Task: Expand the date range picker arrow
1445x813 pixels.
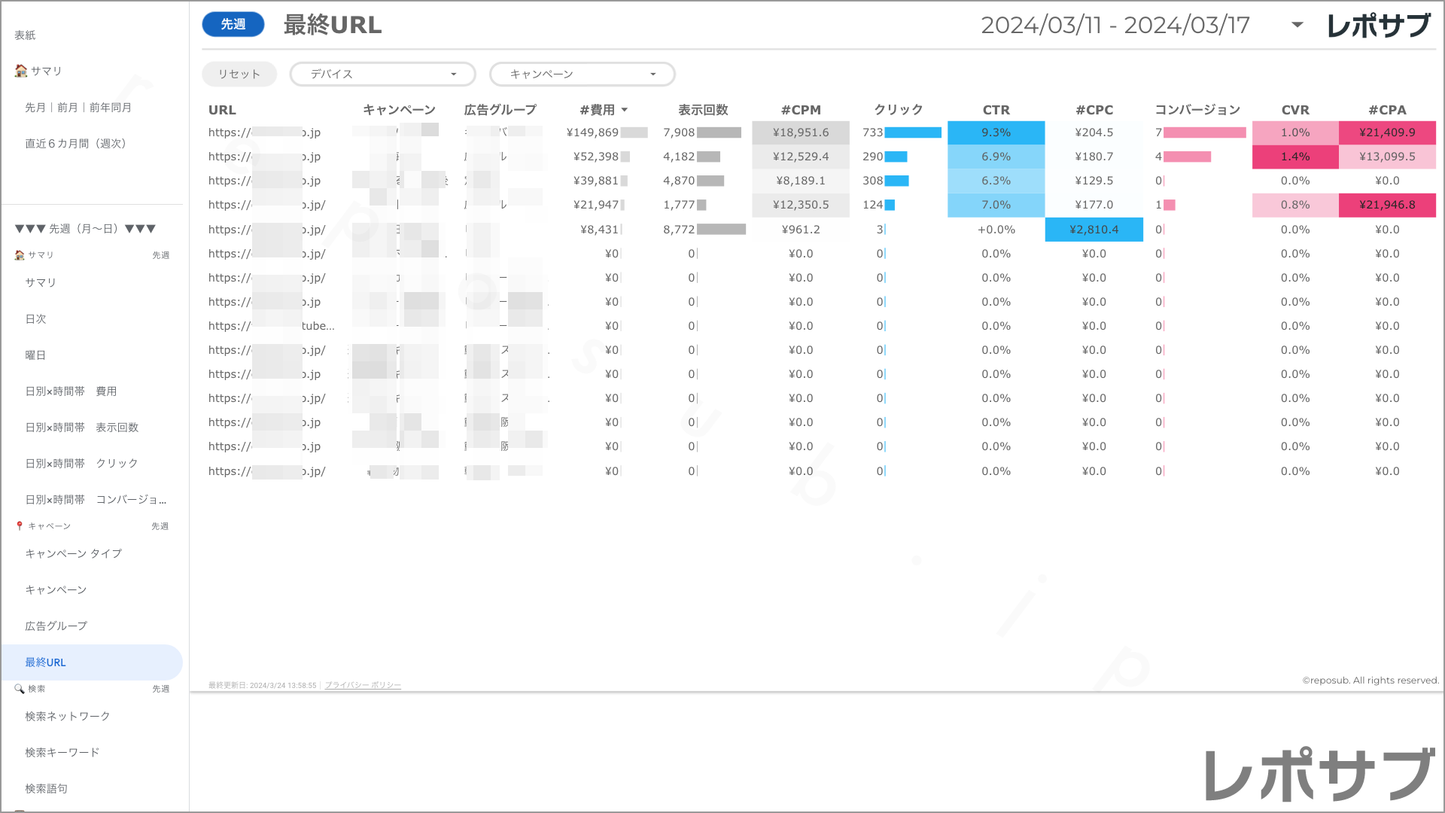Action: click(x=1297, y=25)
